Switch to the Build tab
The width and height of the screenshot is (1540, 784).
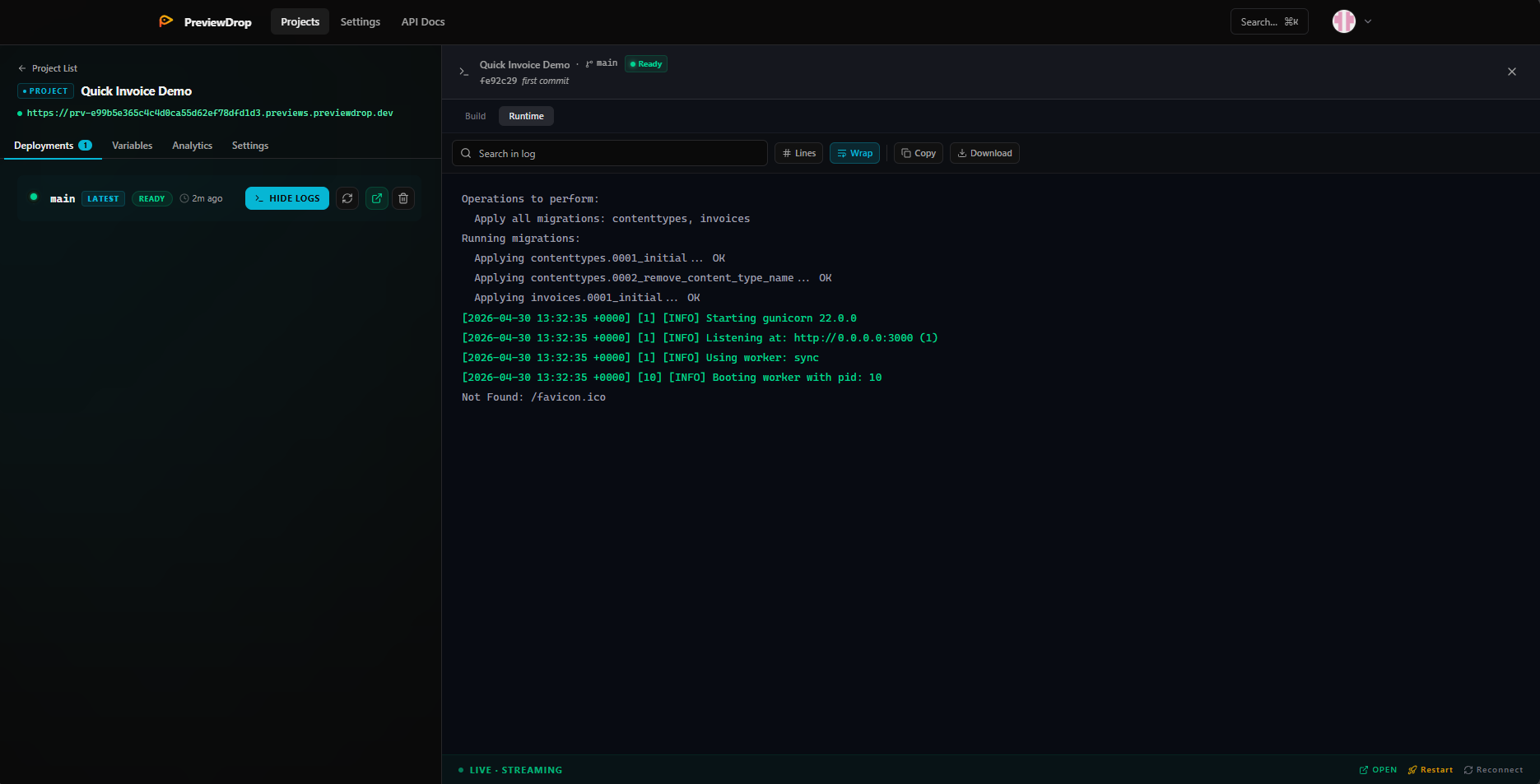tap(474, 116)
